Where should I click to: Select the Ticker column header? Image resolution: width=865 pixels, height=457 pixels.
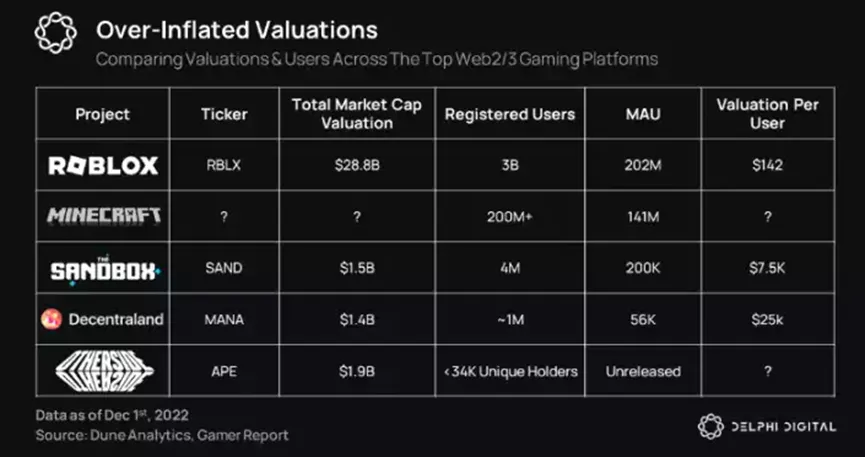[x=224, y=114]
